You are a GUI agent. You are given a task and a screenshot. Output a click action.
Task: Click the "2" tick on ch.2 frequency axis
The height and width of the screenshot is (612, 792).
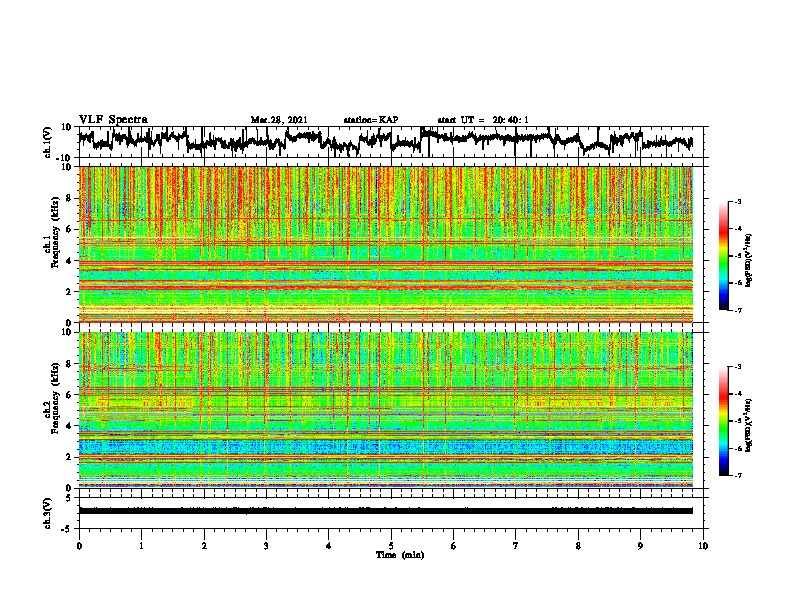(70, 457)
